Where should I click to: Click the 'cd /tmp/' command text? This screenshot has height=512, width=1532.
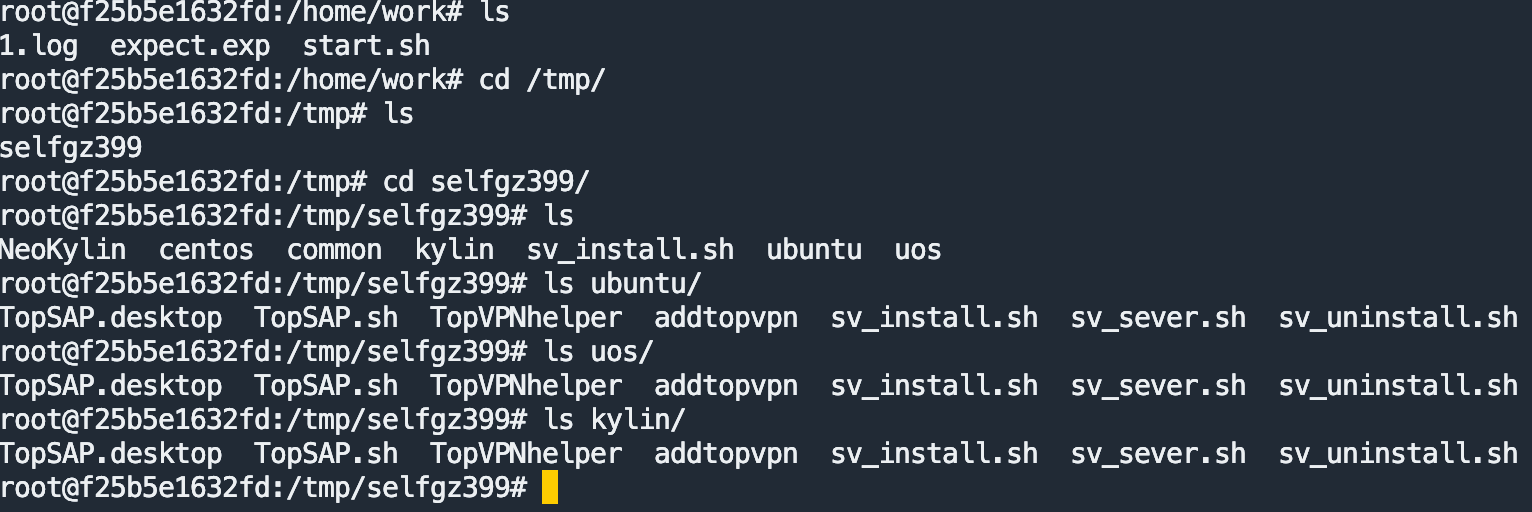click(x=542, y=80)
